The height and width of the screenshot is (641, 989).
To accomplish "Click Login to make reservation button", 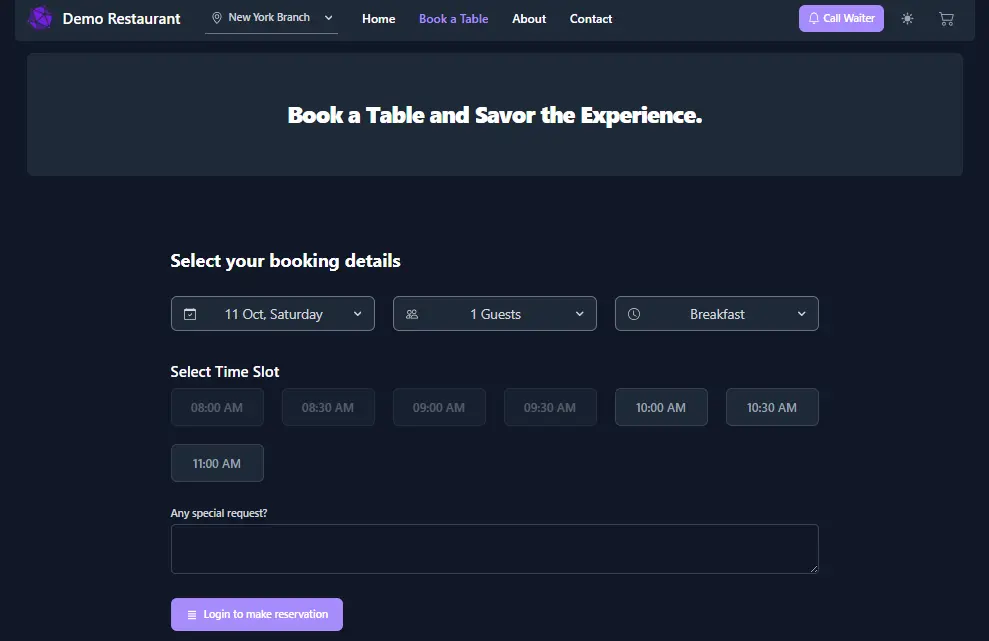I will tap(257, 614).
